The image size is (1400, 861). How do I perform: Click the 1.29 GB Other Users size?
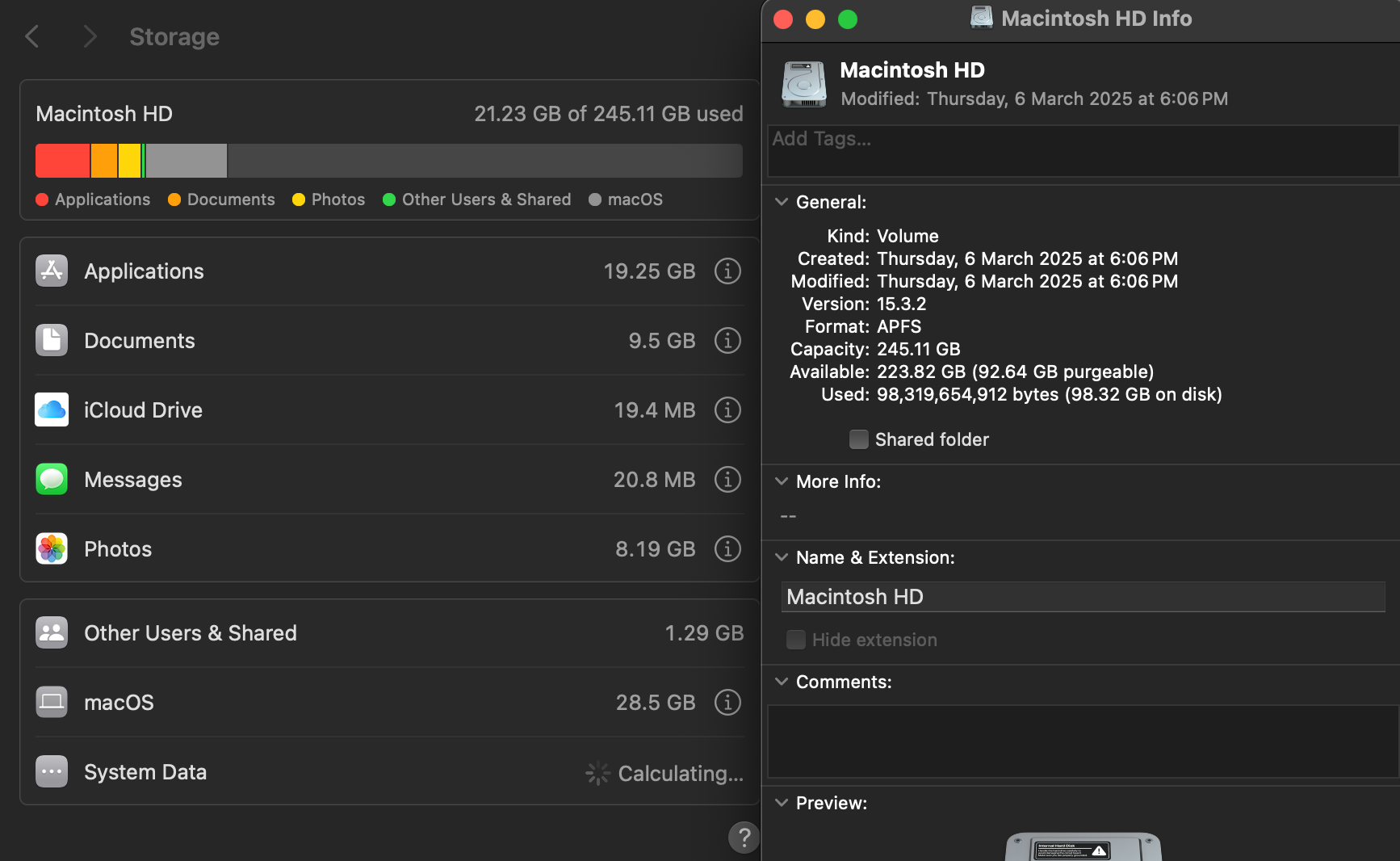point(704,633)
